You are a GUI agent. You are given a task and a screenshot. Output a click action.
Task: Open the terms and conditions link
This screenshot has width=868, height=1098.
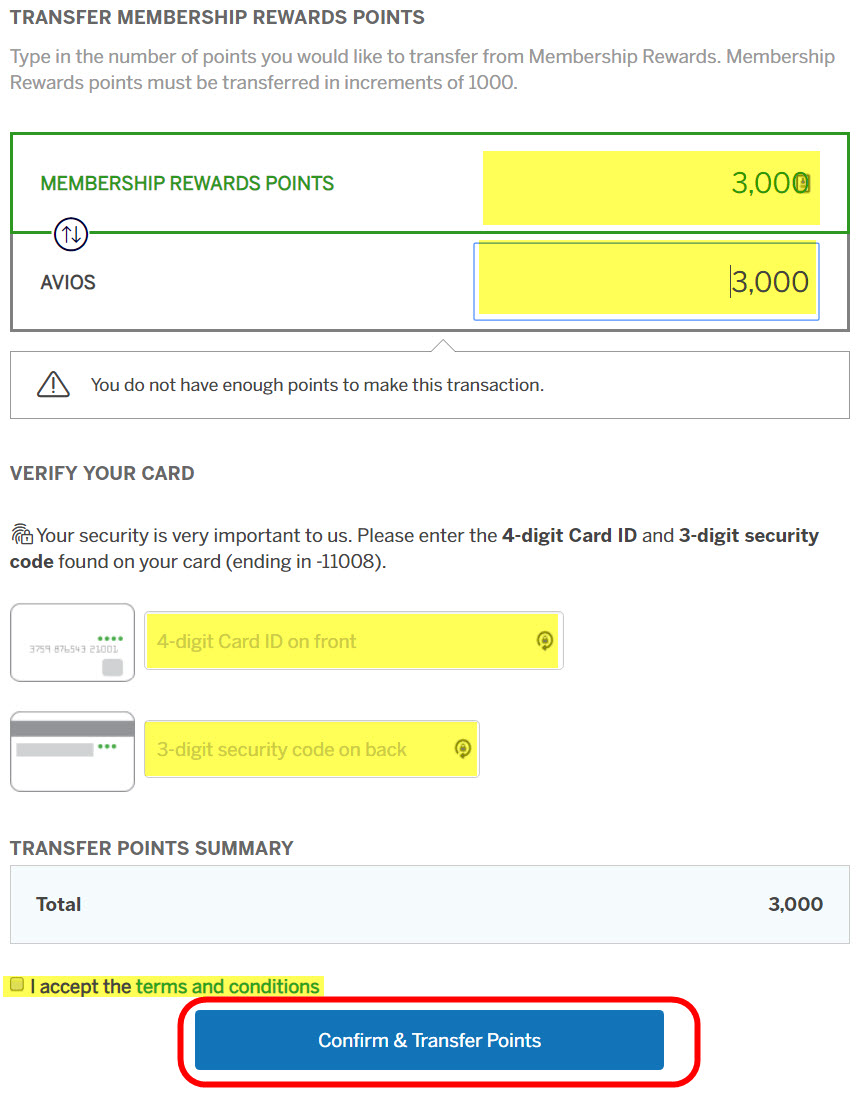point(227,985)
